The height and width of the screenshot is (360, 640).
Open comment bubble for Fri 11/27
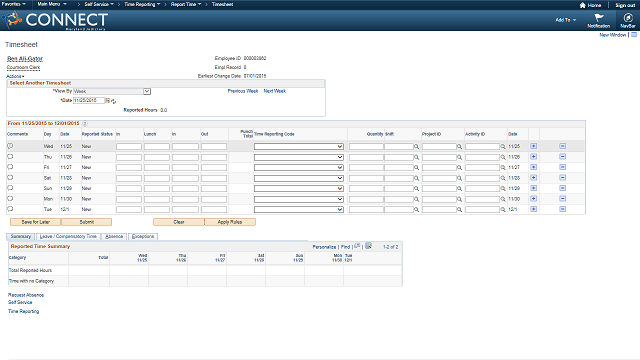(x=10, y=167)
